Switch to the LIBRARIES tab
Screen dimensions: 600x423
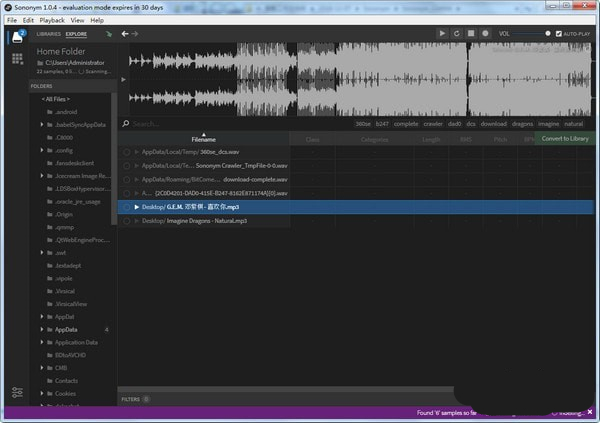point(48,34)
